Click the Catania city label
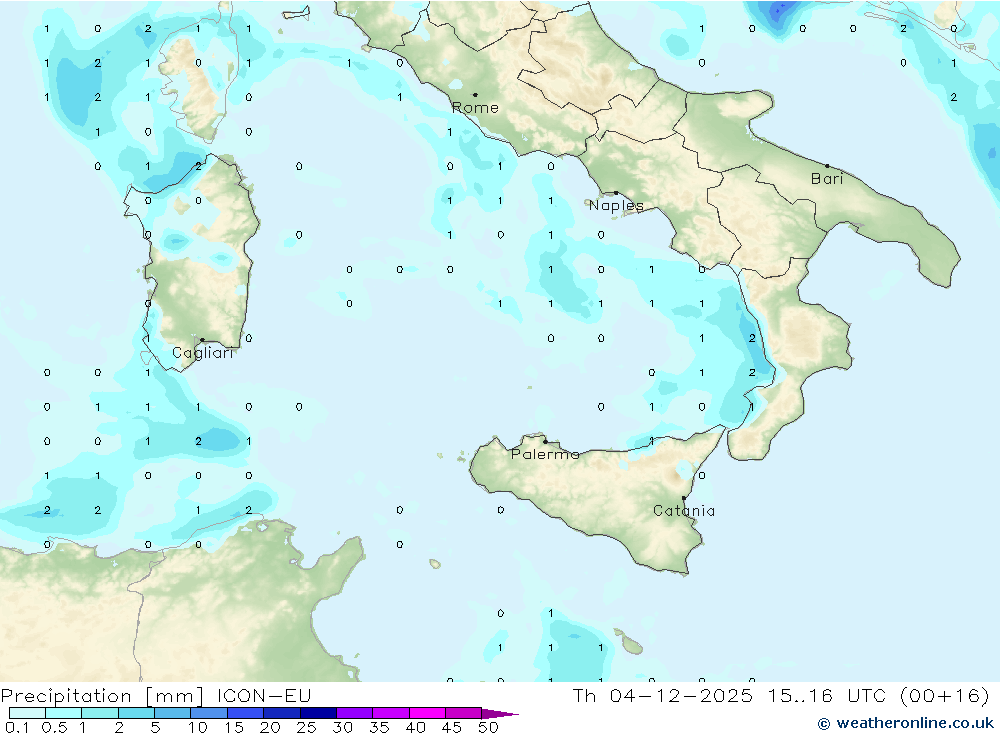 [684, 510]
